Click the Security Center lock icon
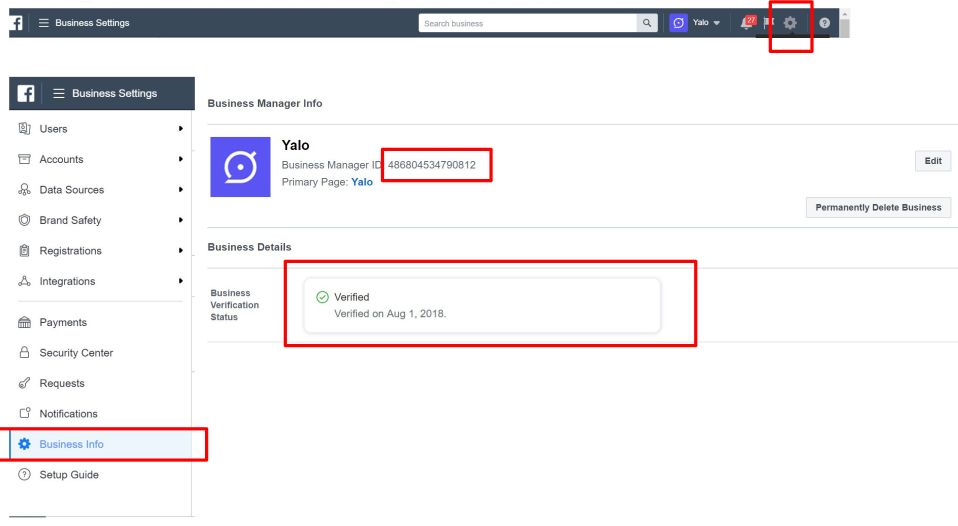 [x=24, y=352]
